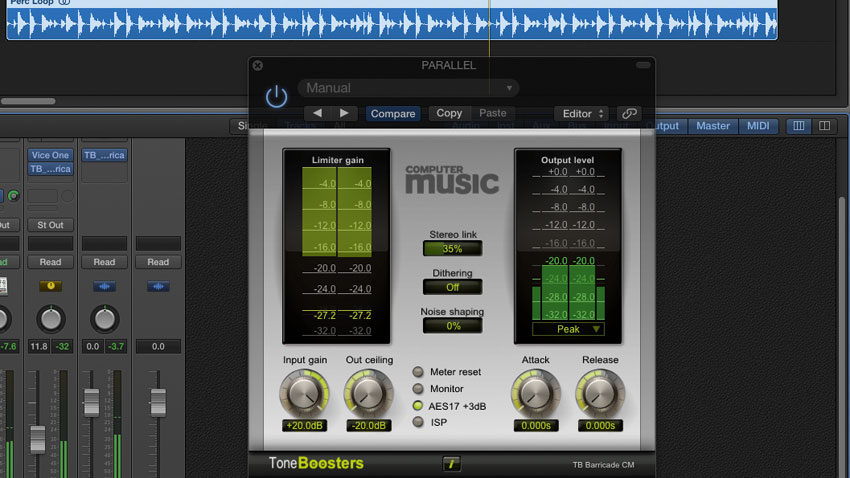Click the mixer vertical scrollbar
The width and height of the screenshot is (850, 478).
click(842, 336)
